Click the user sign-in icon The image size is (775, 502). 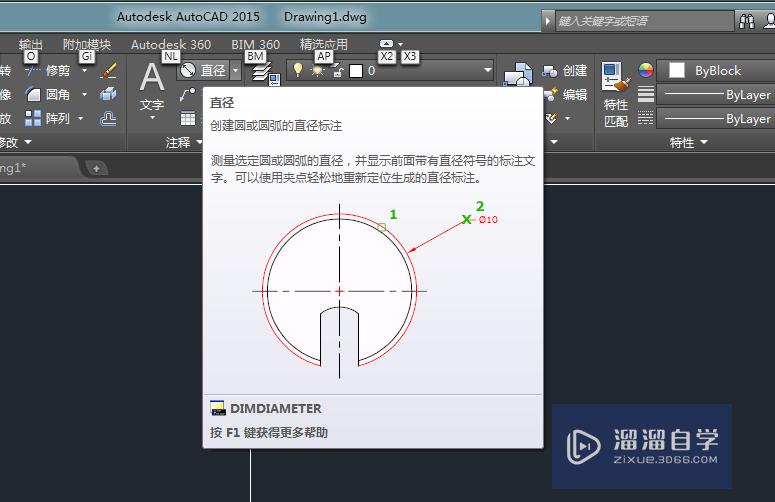pos(770,21)
